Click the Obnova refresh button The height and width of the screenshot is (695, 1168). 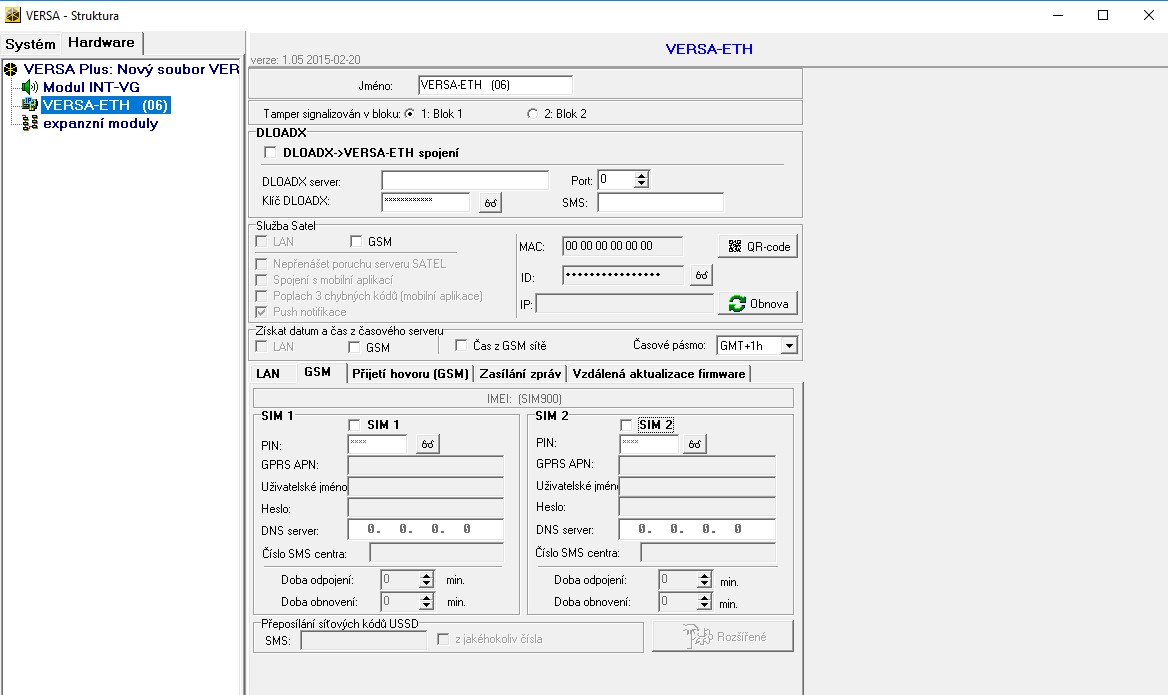click(758, 304)
